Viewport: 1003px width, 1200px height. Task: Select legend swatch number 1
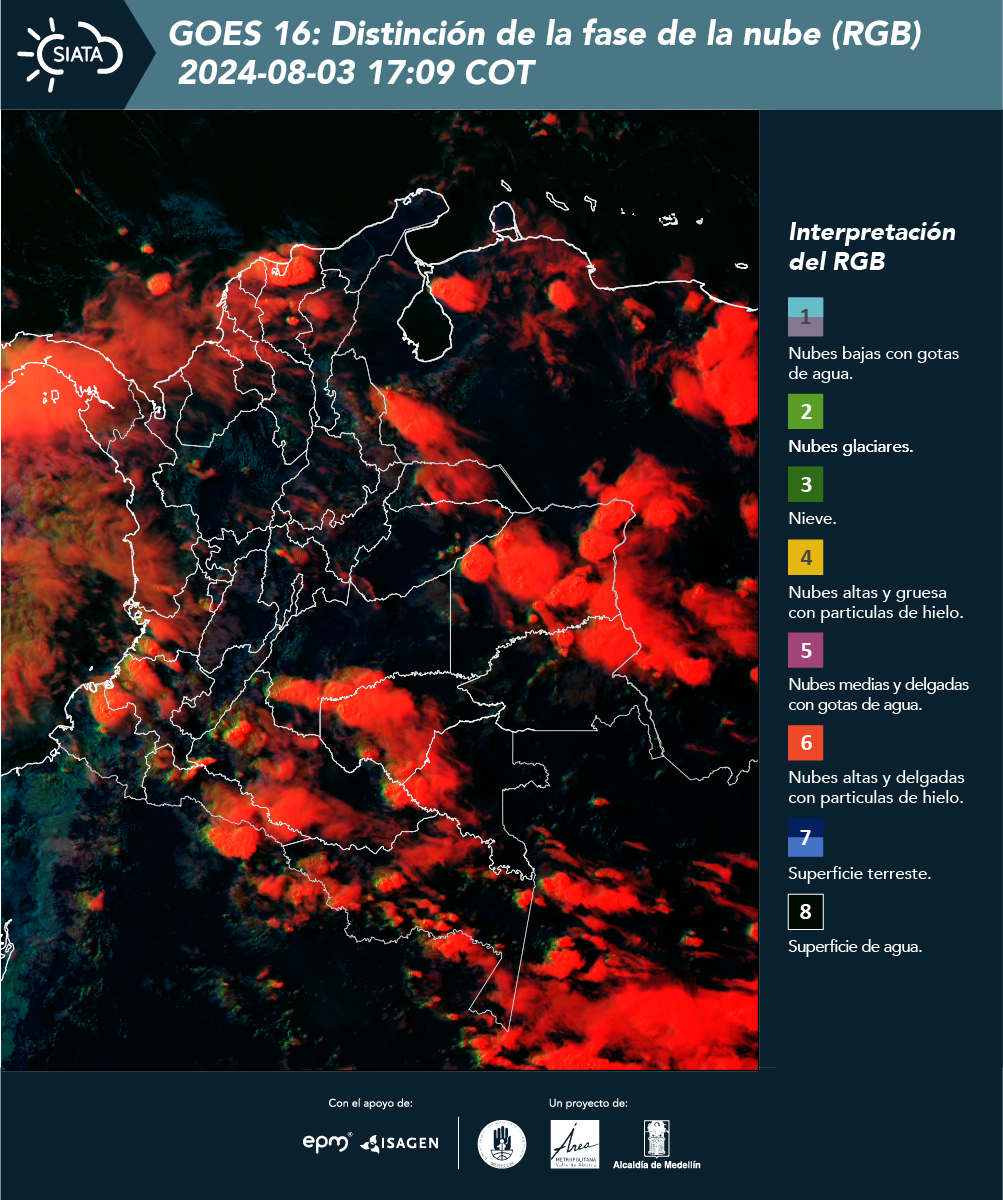[806, 317]
